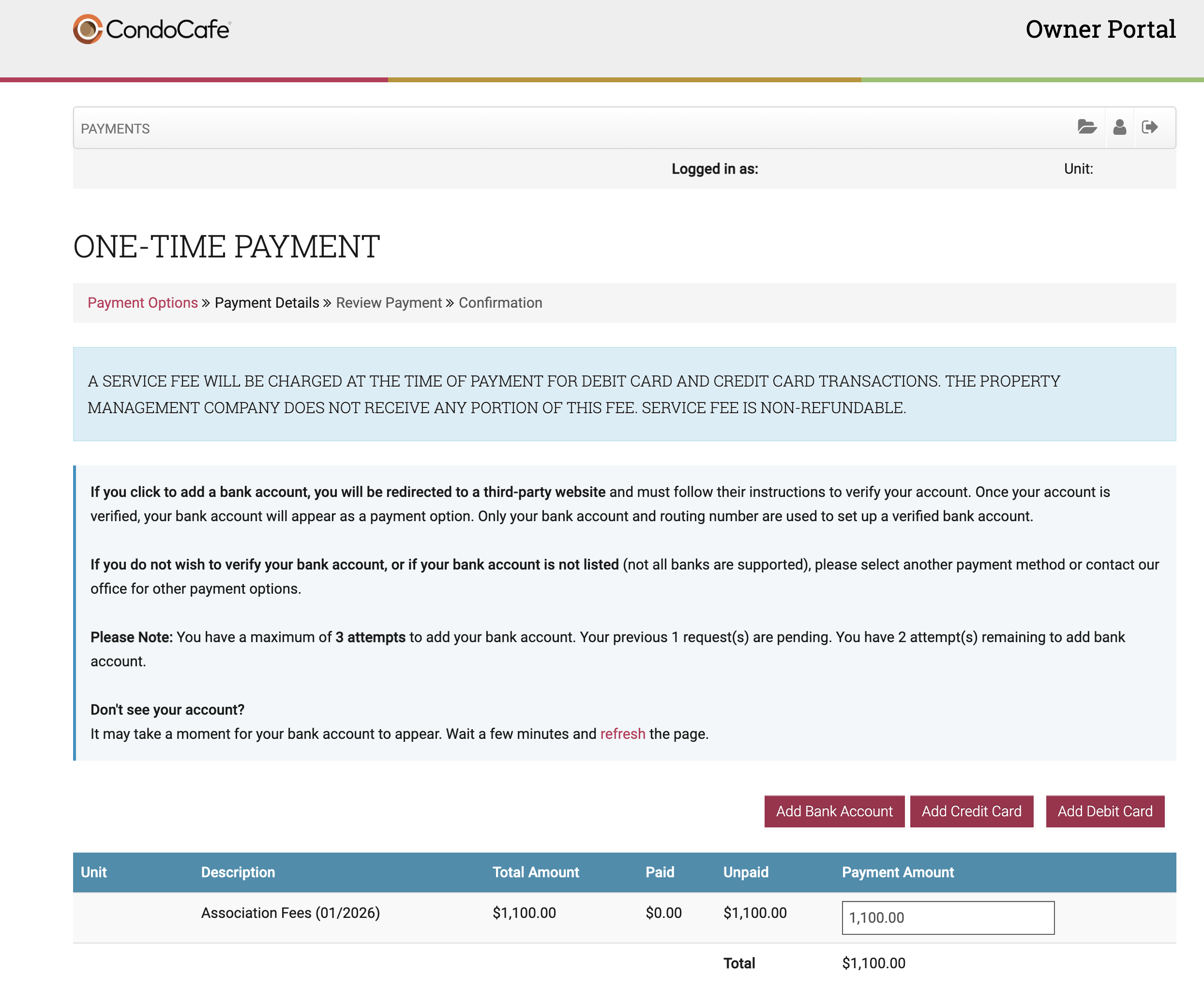Click the CondoCafe logo
Screen dimensions: 1204x990
click(152, 29)
